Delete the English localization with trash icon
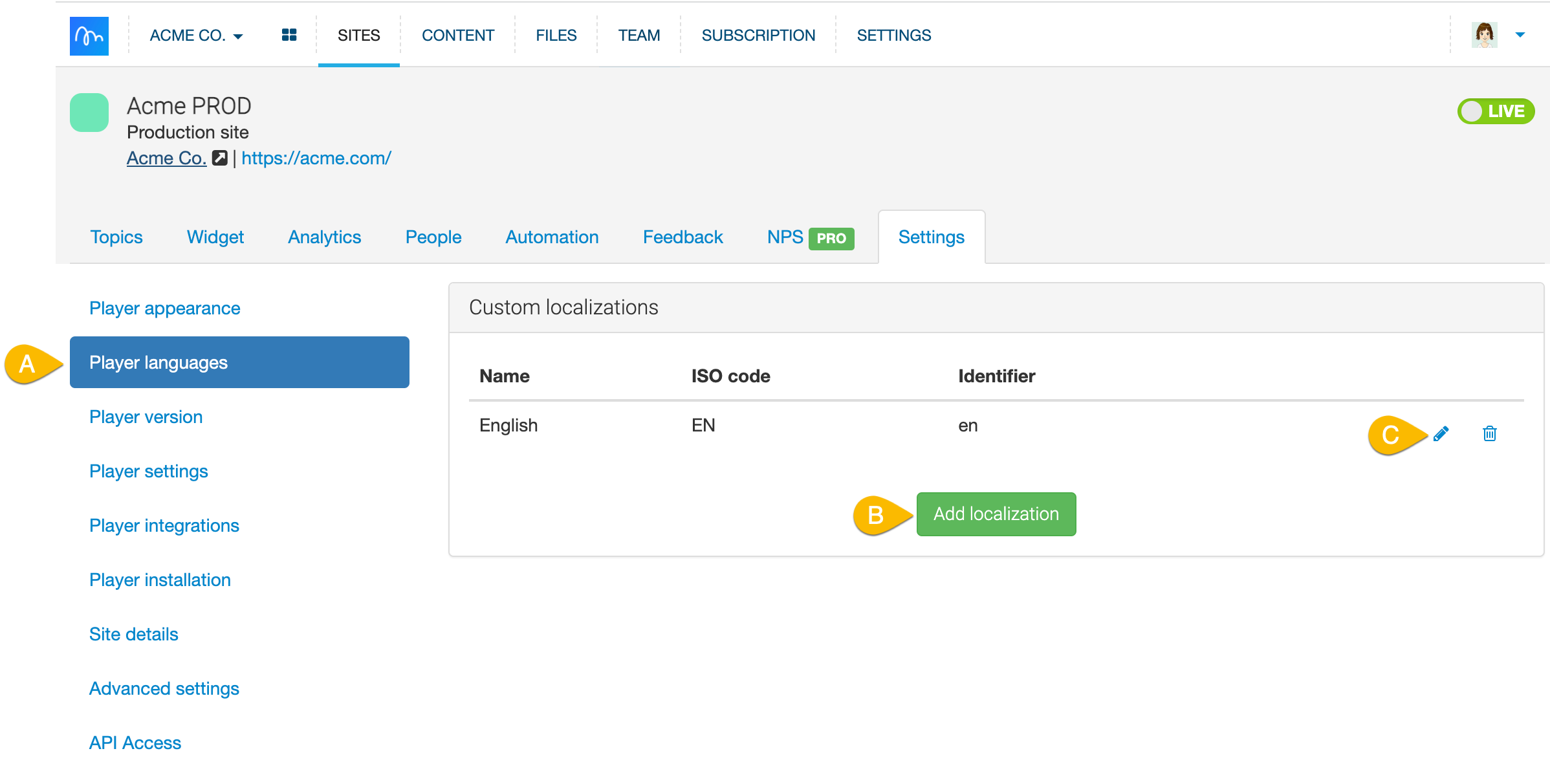 click(1489, 433)
